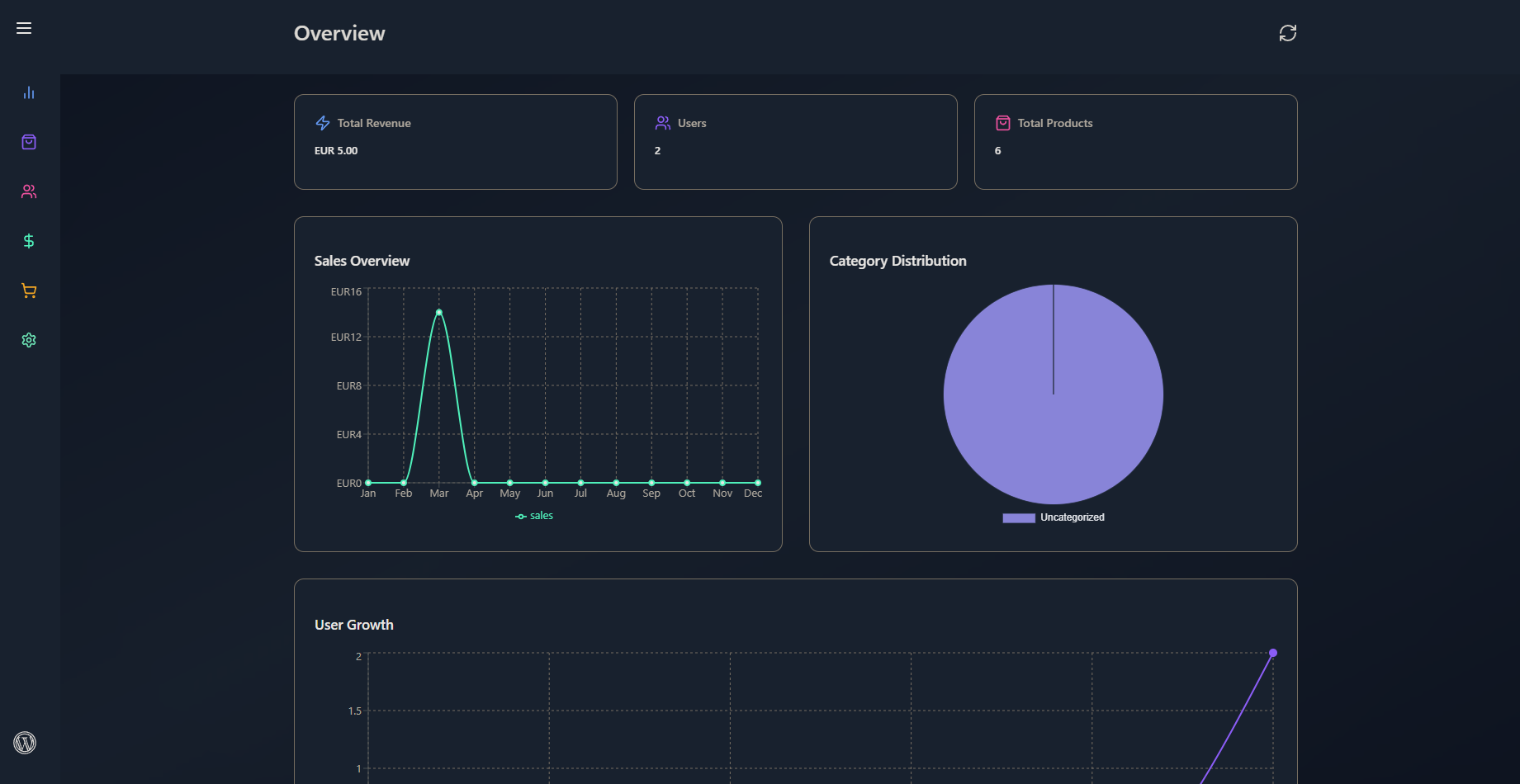Click the EUR8 axis label

349,386
